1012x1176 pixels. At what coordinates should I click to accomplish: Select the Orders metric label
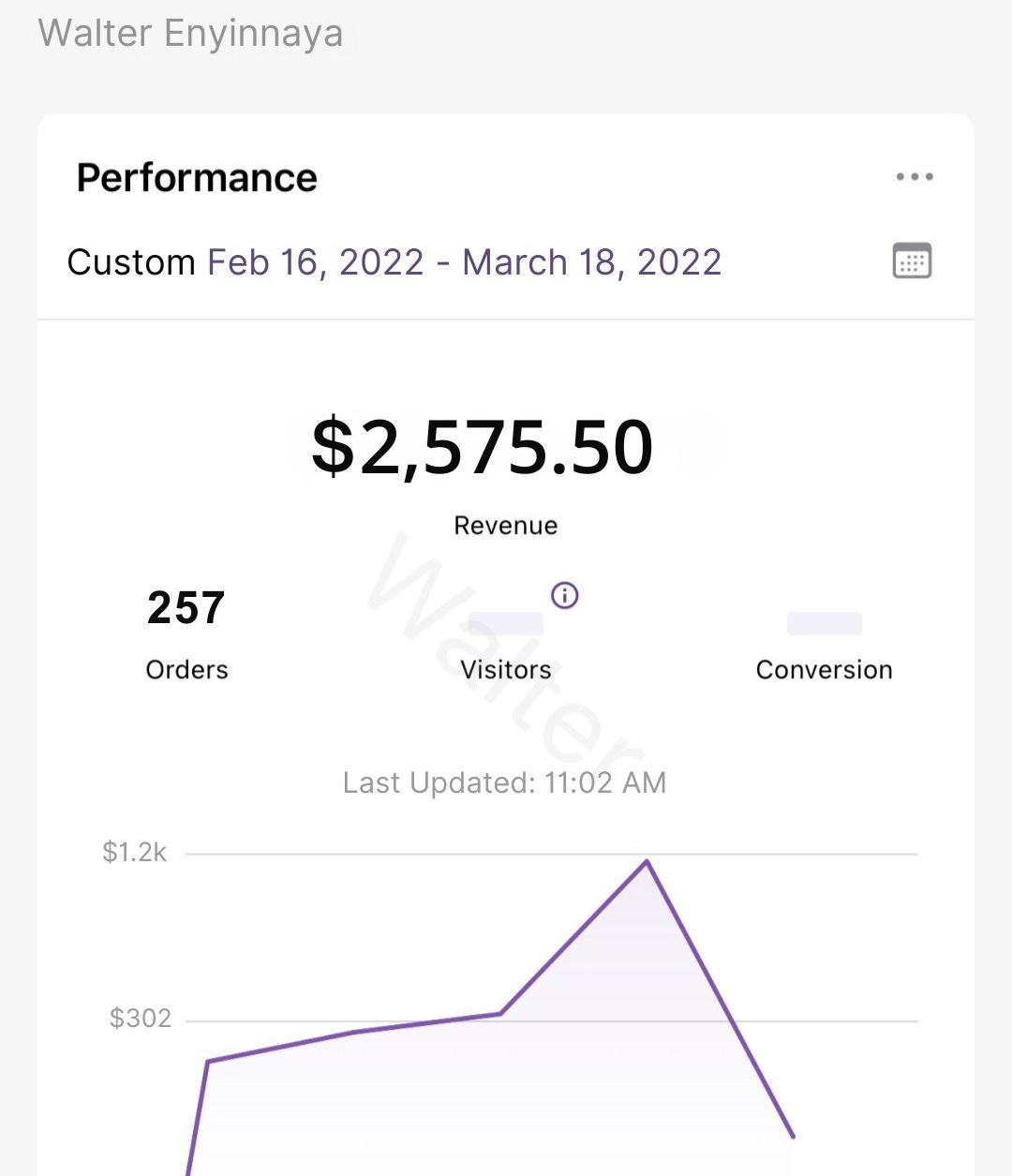(186, 670)
